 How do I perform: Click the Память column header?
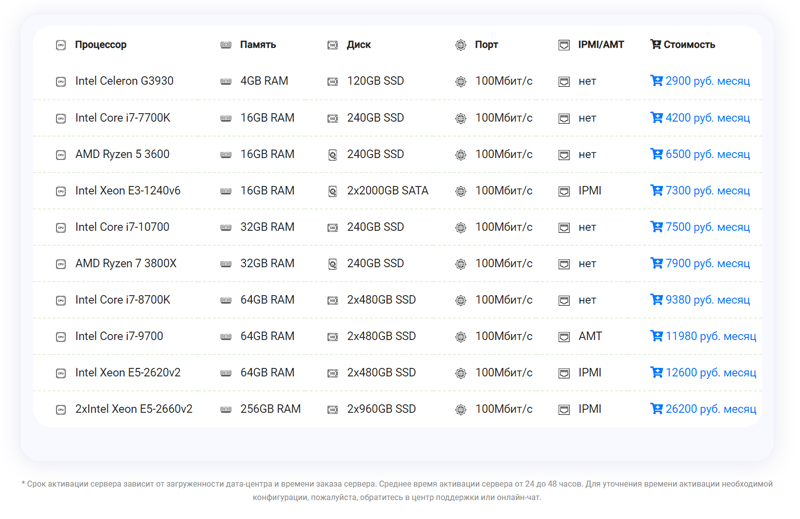pyautogui.click(x=258, y=44)
